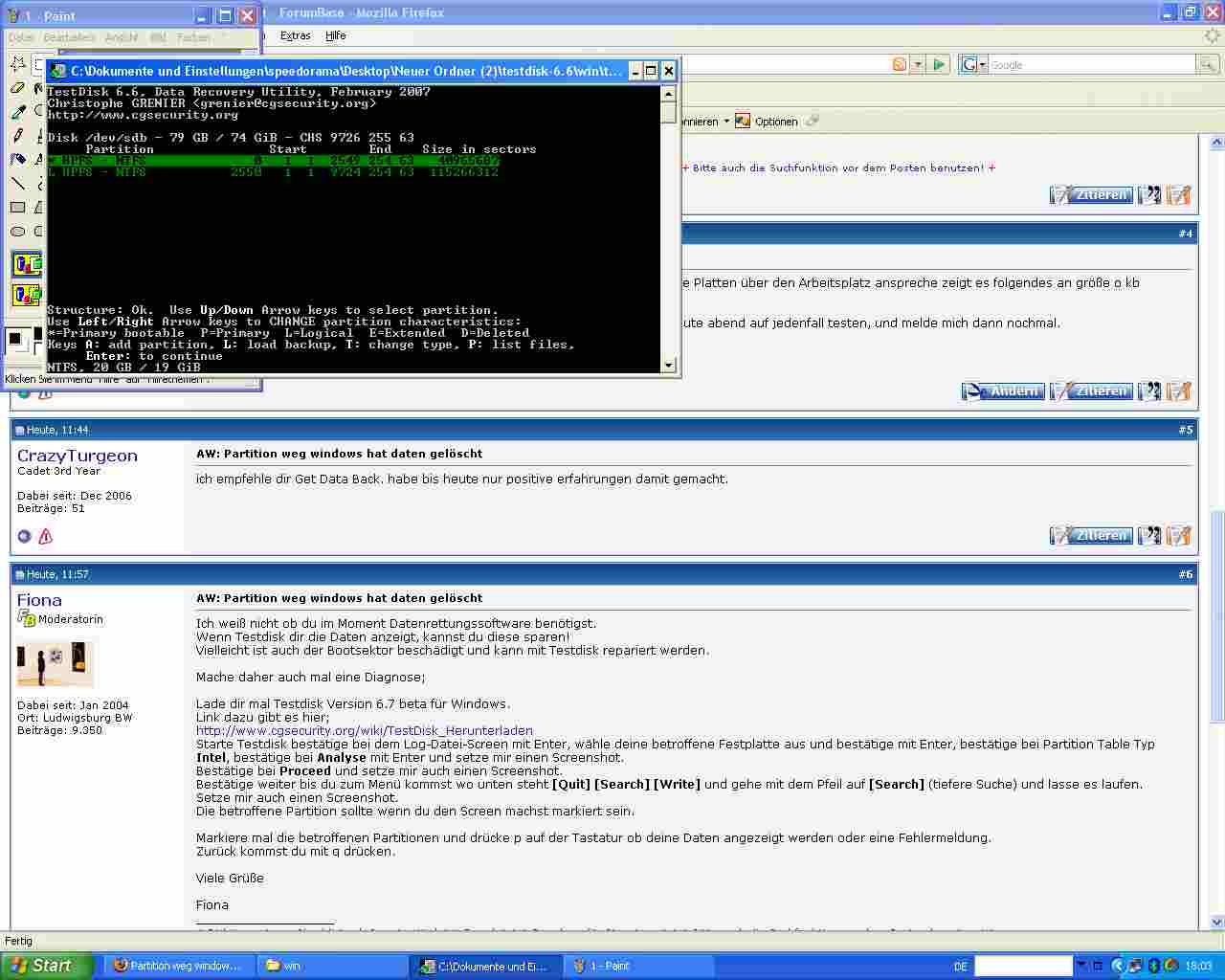Click Fiona's avatar image

pyautogui.click(x=56, y=662)
